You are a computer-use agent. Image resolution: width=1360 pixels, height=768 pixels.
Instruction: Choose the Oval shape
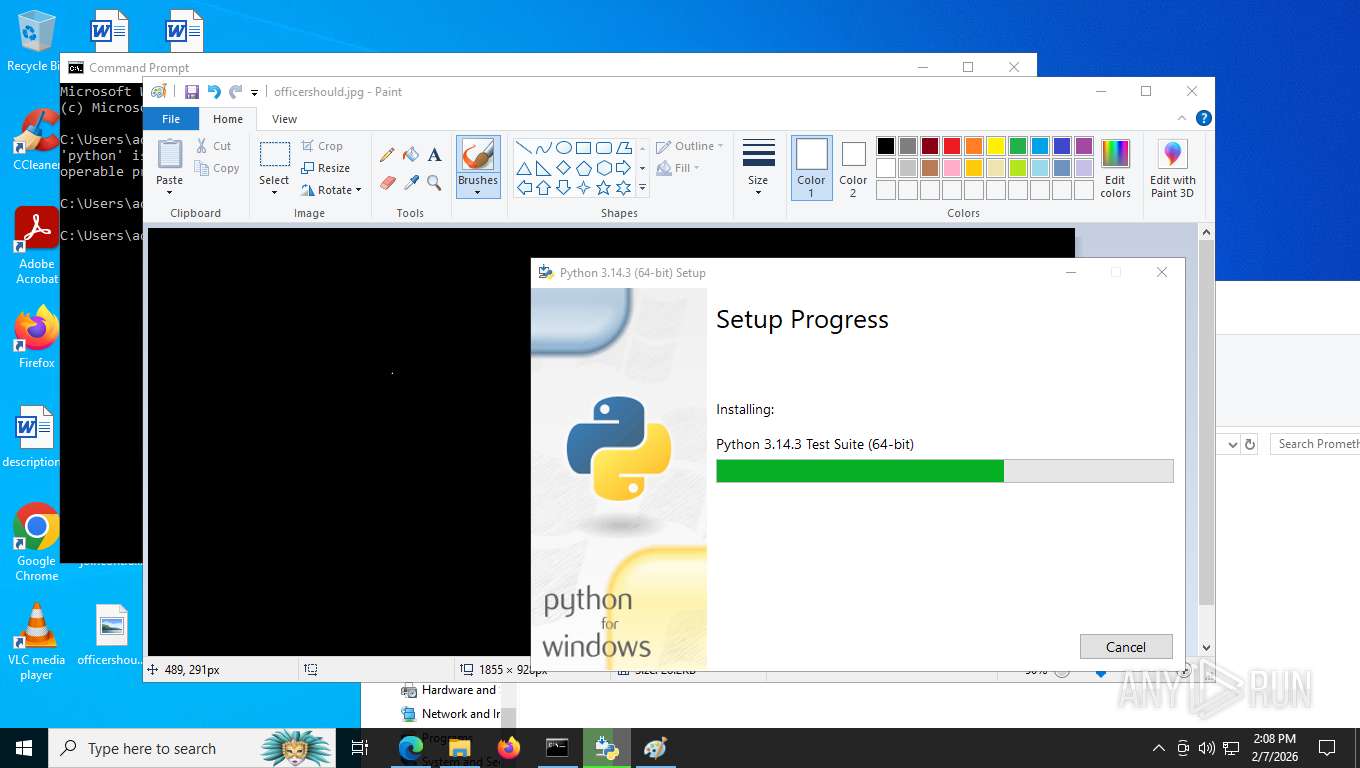click(563, 148)
